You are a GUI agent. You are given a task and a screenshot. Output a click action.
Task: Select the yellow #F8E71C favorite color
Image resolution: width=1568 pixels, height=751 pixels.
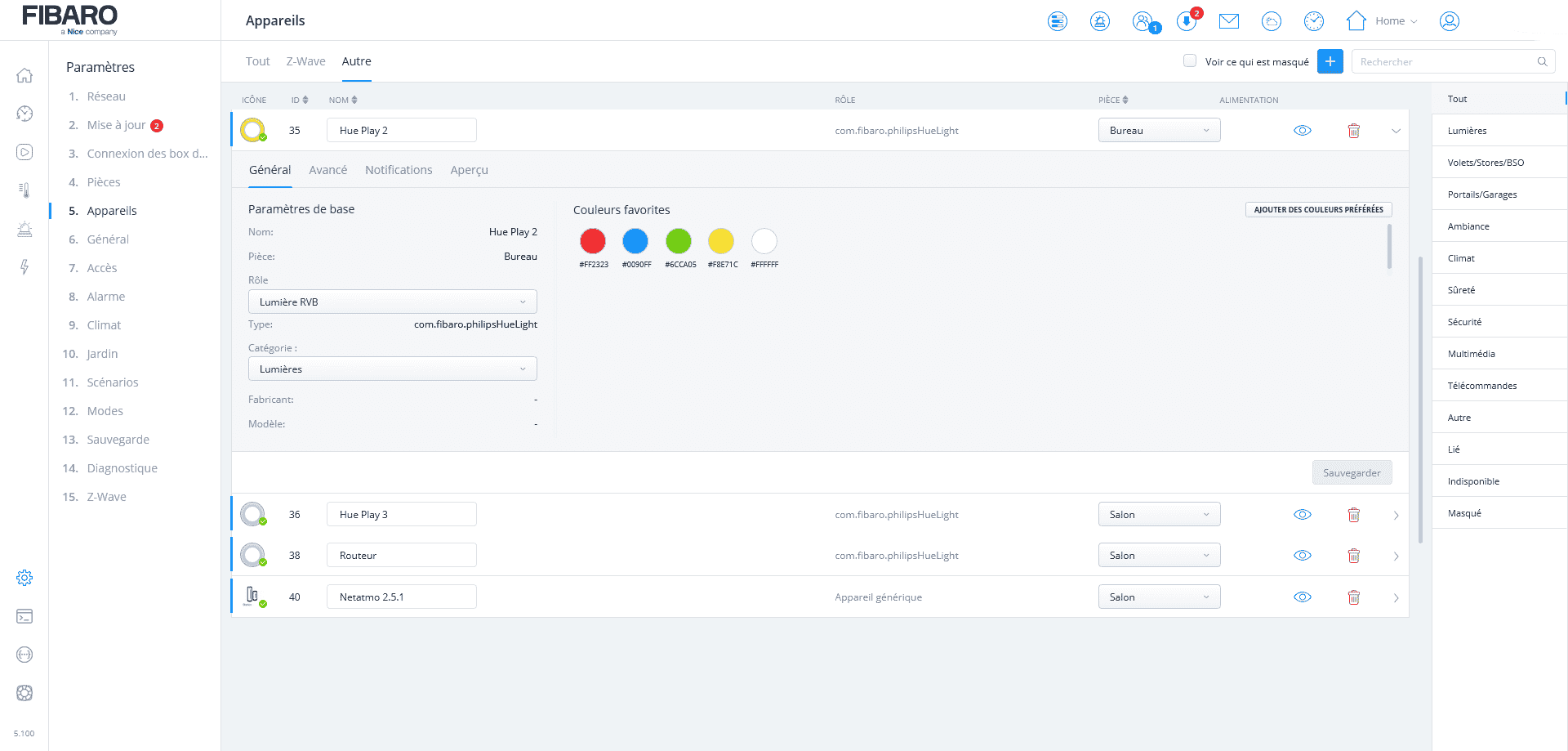coord(721,241)
